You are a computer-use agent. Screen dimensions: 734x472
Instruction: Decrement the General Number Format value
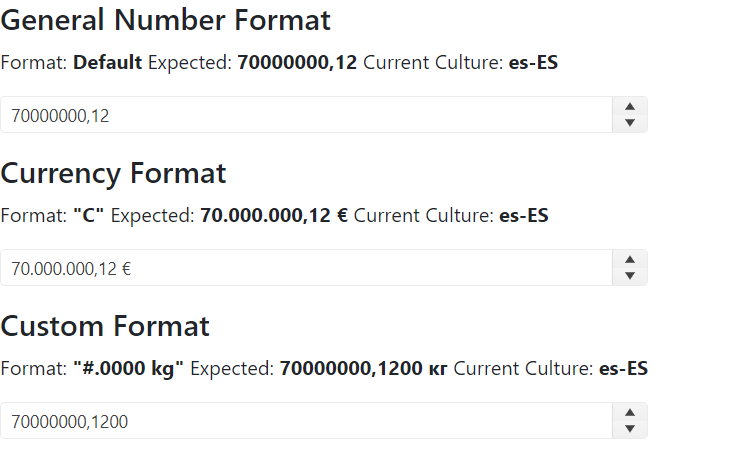click(x=629, y=123)
